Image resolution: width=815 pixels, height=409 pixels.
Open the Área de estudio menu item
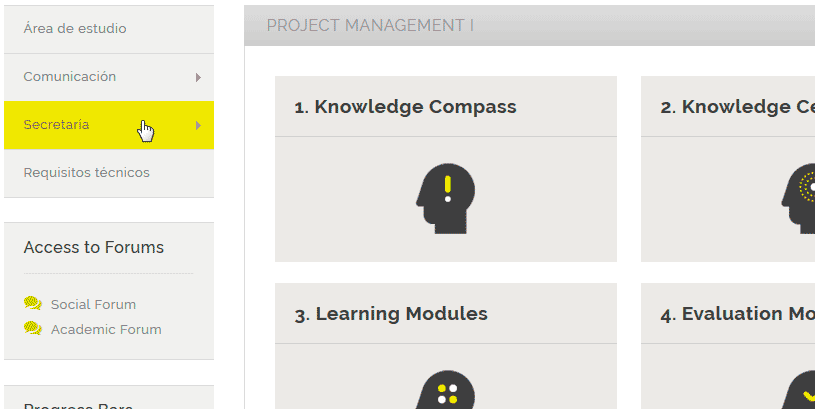[x=75, y=29]
